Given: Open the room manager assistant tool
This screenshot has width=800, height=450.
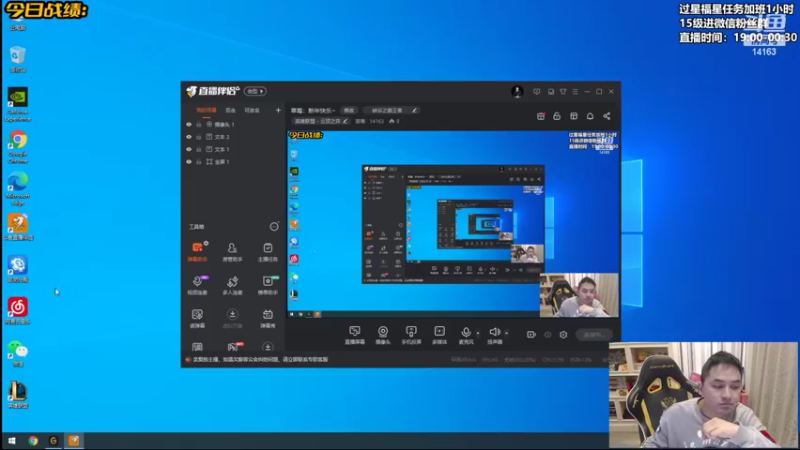Looking at the screenshot, I should [232, 252].
